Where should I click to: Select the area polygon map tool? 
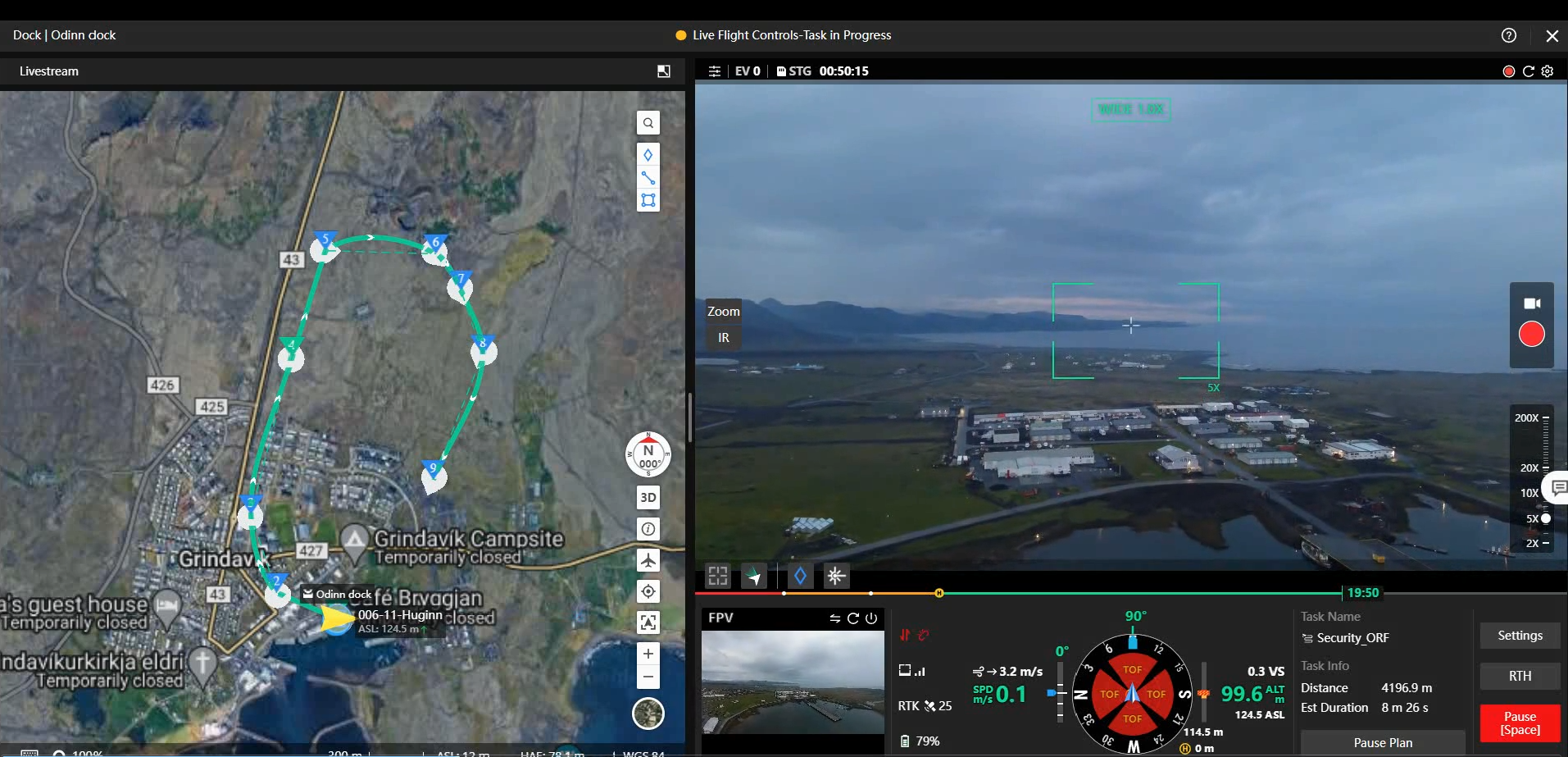click(x=648, y=200)
